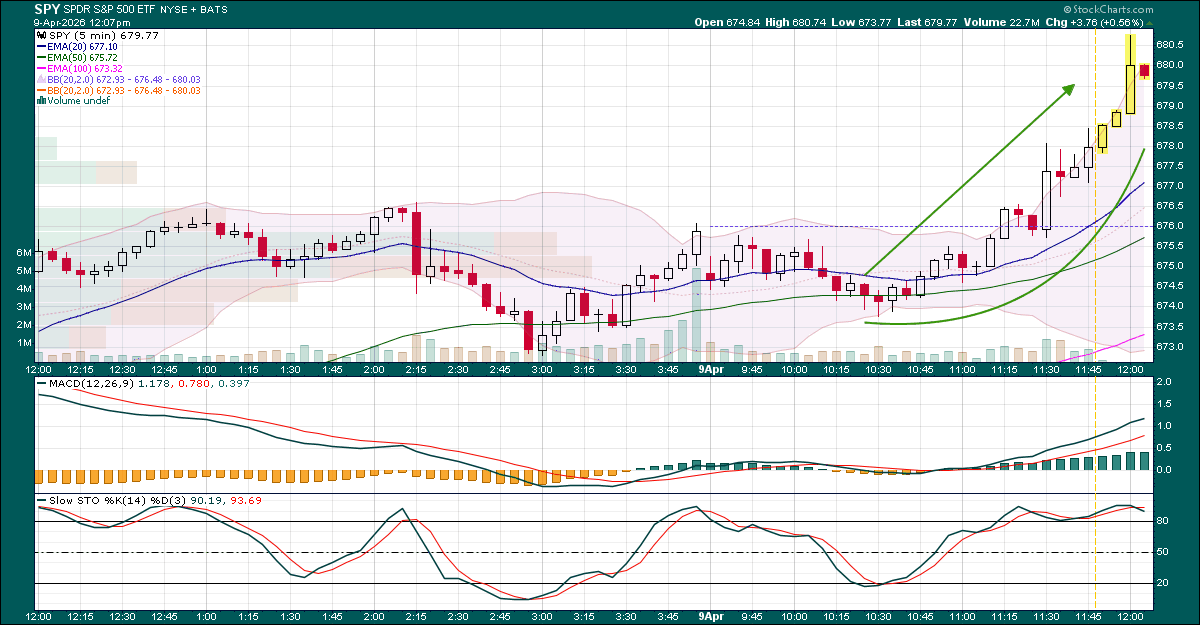1200x625 pixels.
Task: Click the 1.5 label on MACD axis
Action: click(x=1165, y=404)
